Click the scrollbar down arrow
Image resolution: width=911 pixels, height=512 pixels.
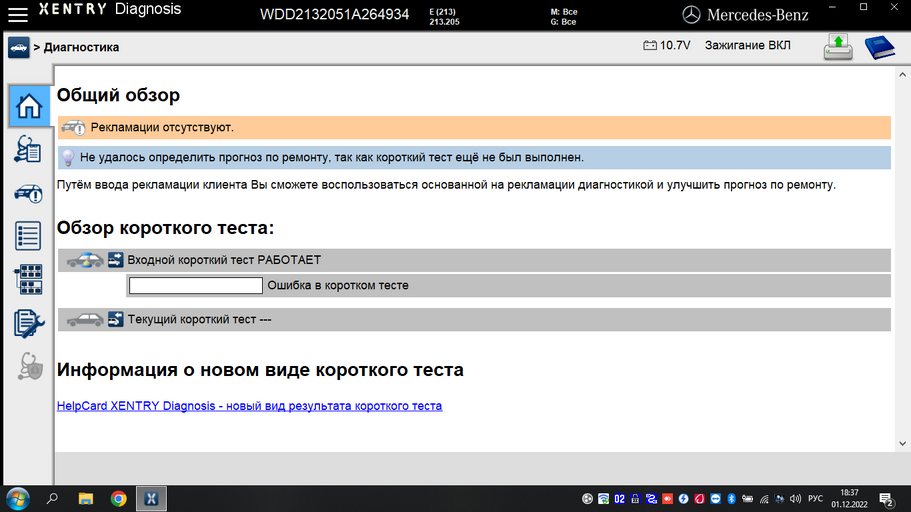(902, 443)
